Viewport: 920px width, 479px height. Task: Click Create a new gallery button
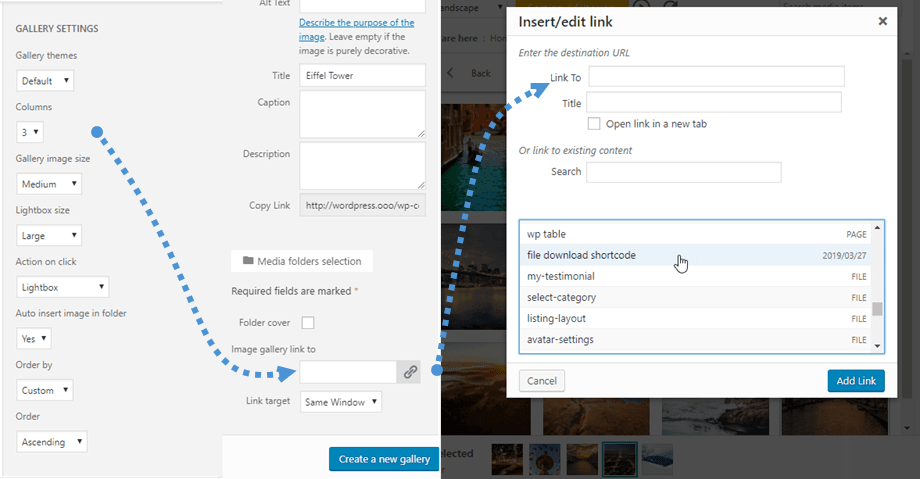pyautogui.click(x=383, y=459)
